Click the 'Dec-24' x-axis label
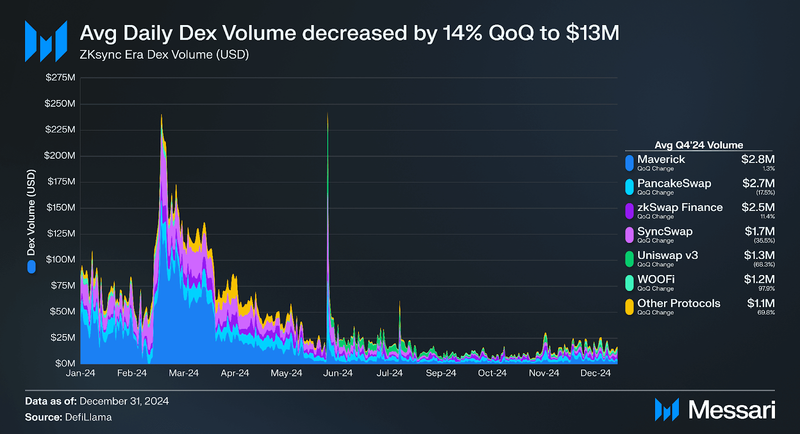This screenshot has height=434, width=800. click(x=595, y=373)
